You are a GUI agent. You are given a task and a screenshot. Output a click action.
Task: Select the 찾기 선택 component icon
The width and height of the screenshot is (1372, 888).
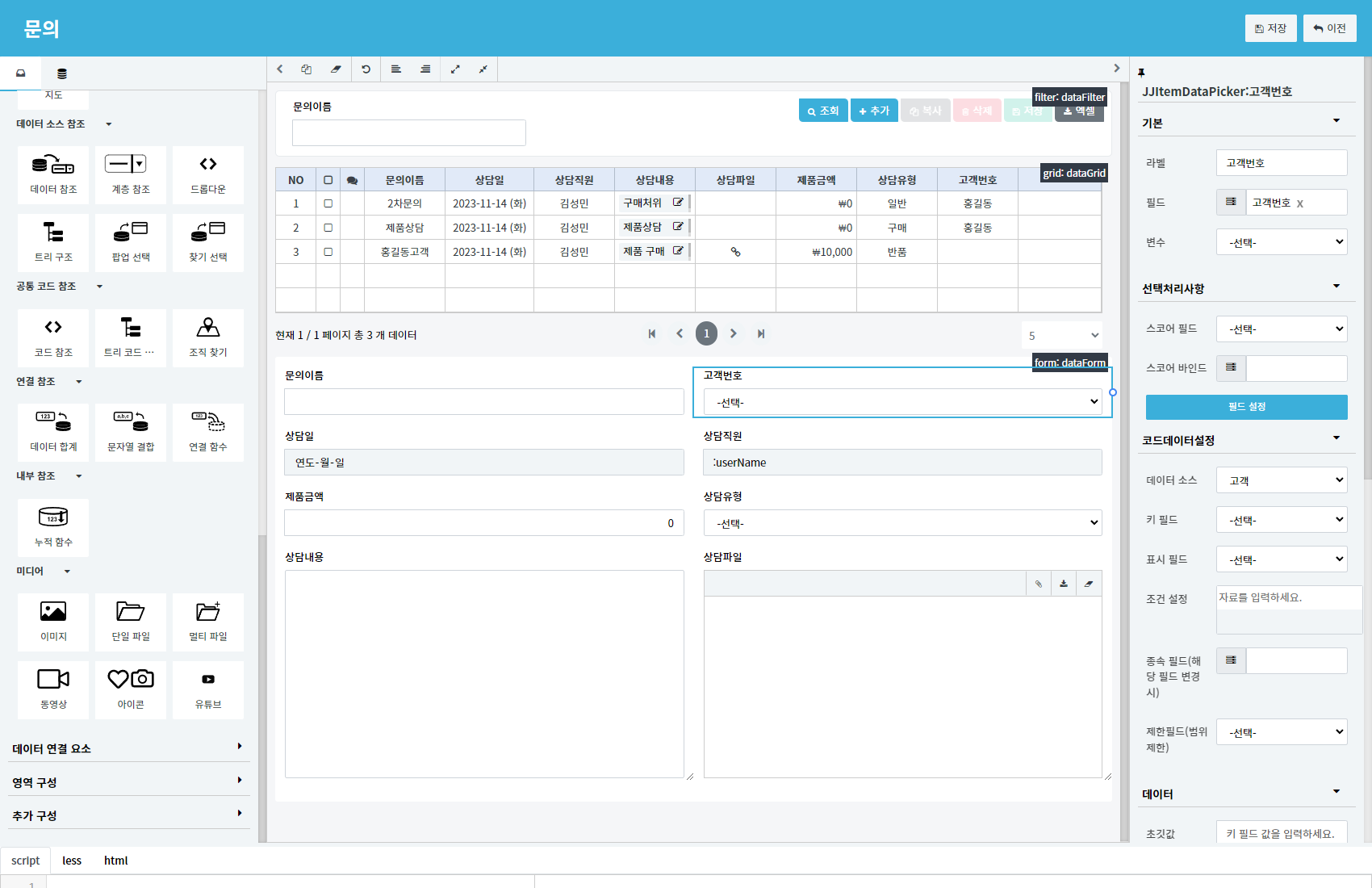point(208,242)
